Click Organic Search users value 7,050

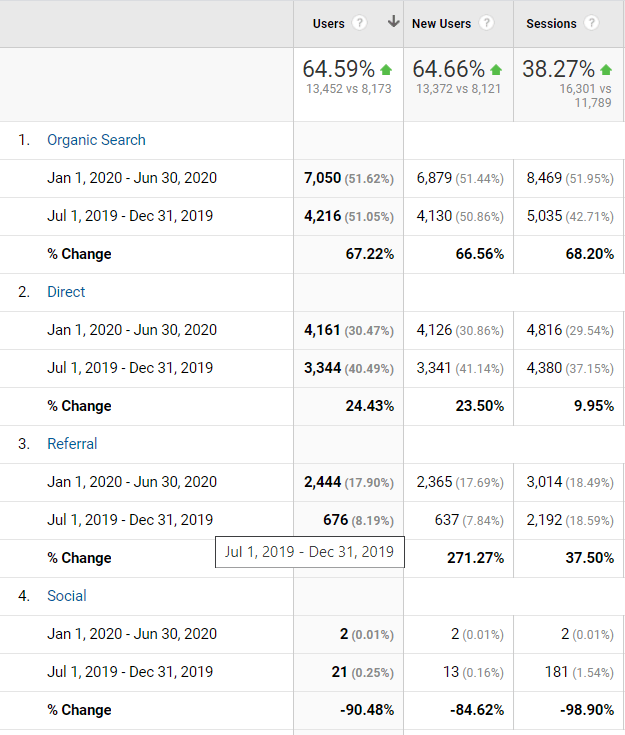(323, 178)
